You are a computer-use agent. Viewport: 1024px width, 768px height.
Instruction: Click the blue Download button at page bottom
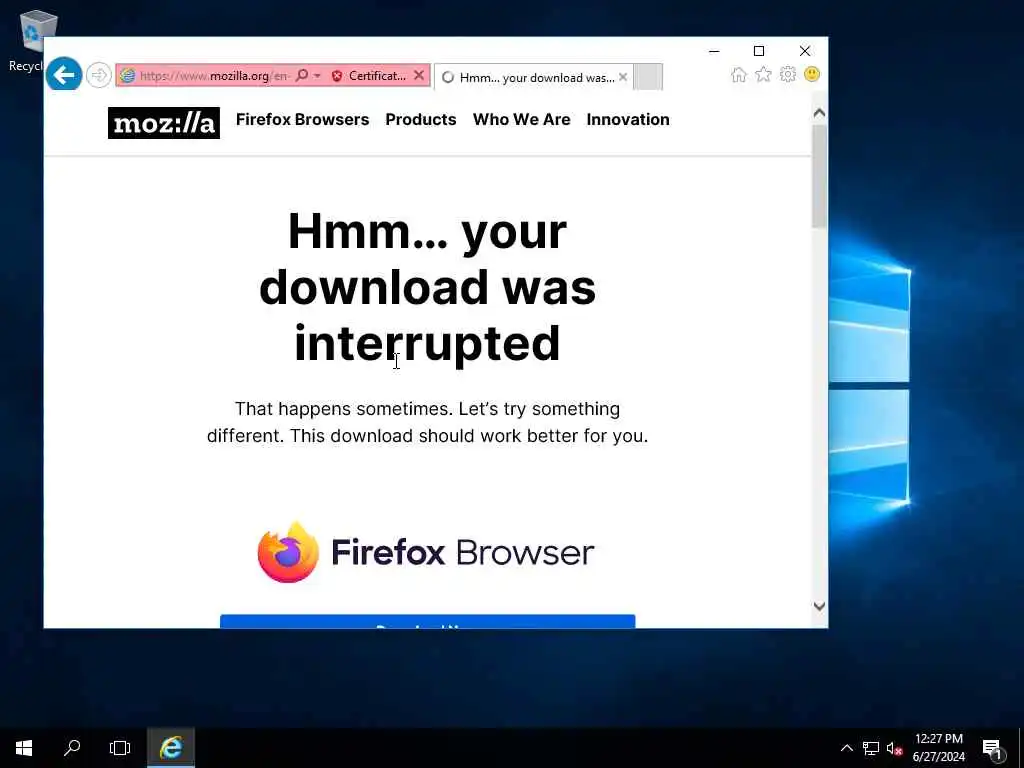coord(428,621)
